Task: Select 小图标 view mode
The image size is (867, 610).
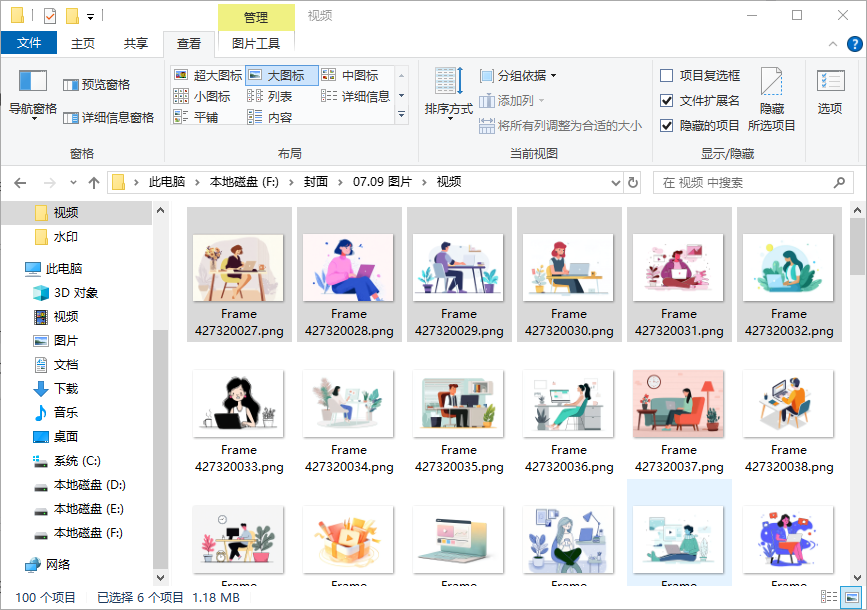Action: coord(208,94)
